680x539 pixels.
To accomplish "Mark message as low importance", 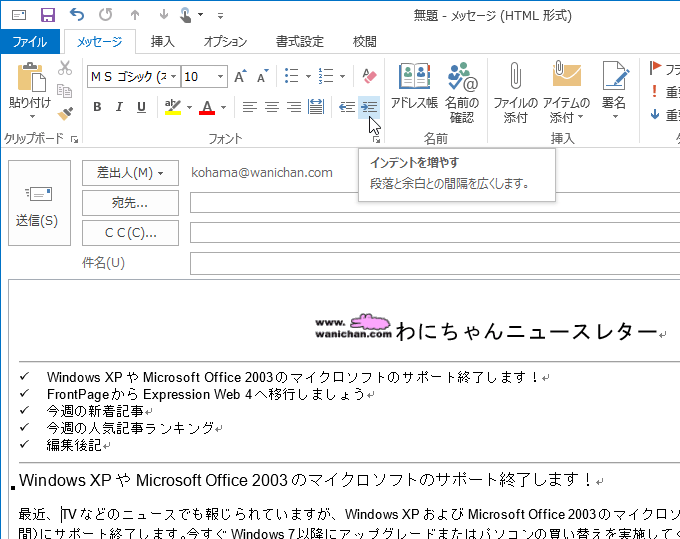I will 655,115.
